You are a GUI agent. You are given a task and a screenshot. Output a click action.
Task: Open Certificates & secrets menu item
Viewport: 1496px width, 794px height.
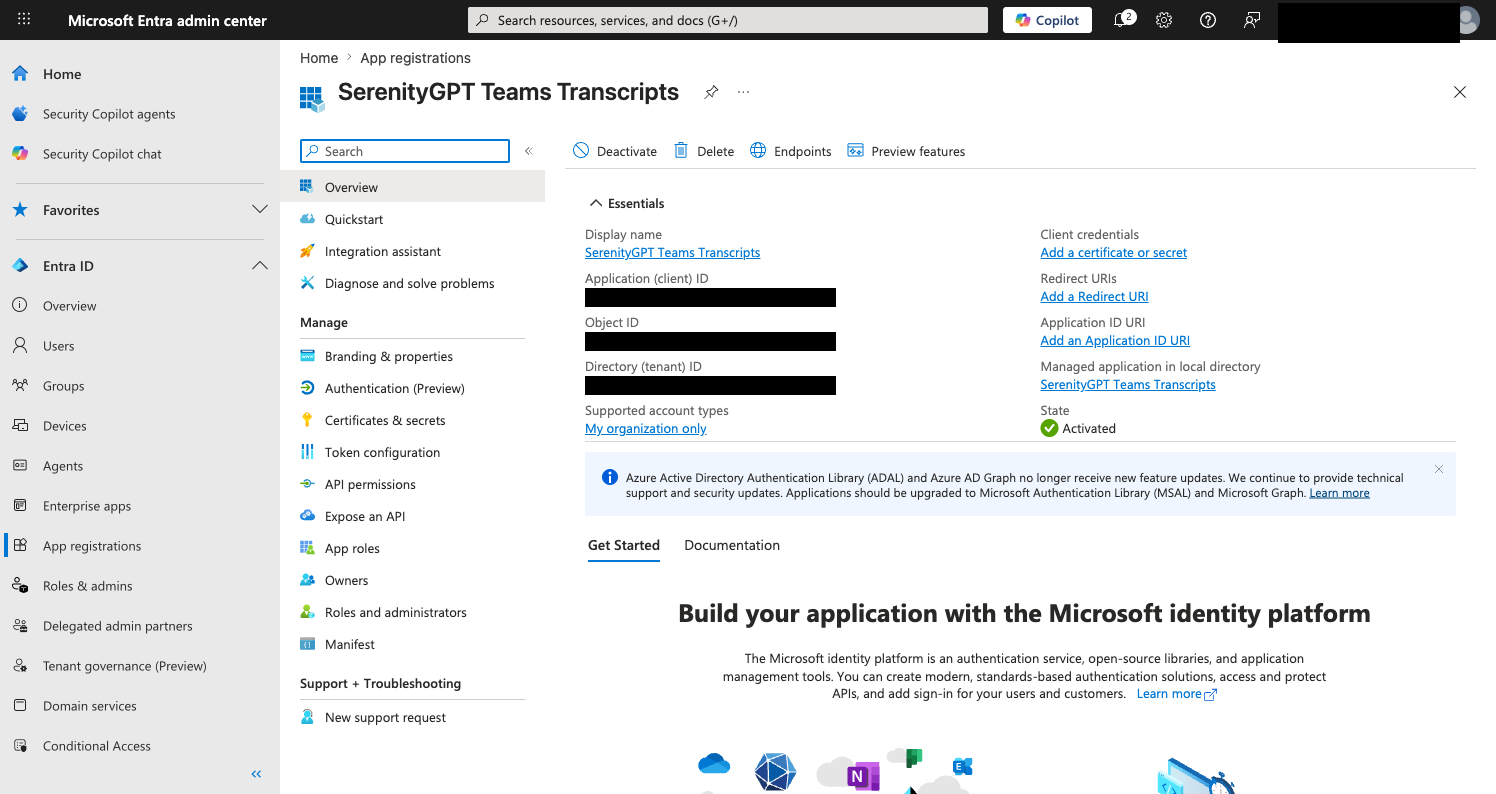pyautogui.click(x=385, y=420)
